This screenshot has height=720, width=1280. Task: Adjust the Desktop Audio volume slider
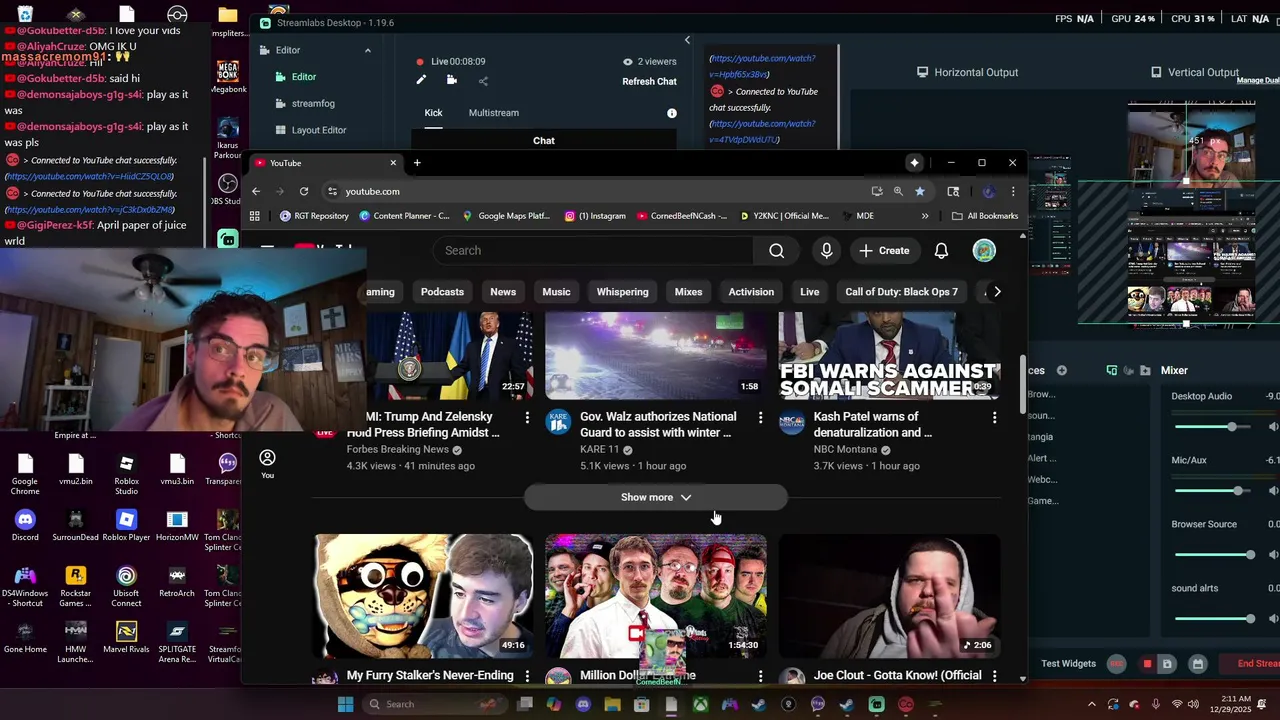(1215, 427)
